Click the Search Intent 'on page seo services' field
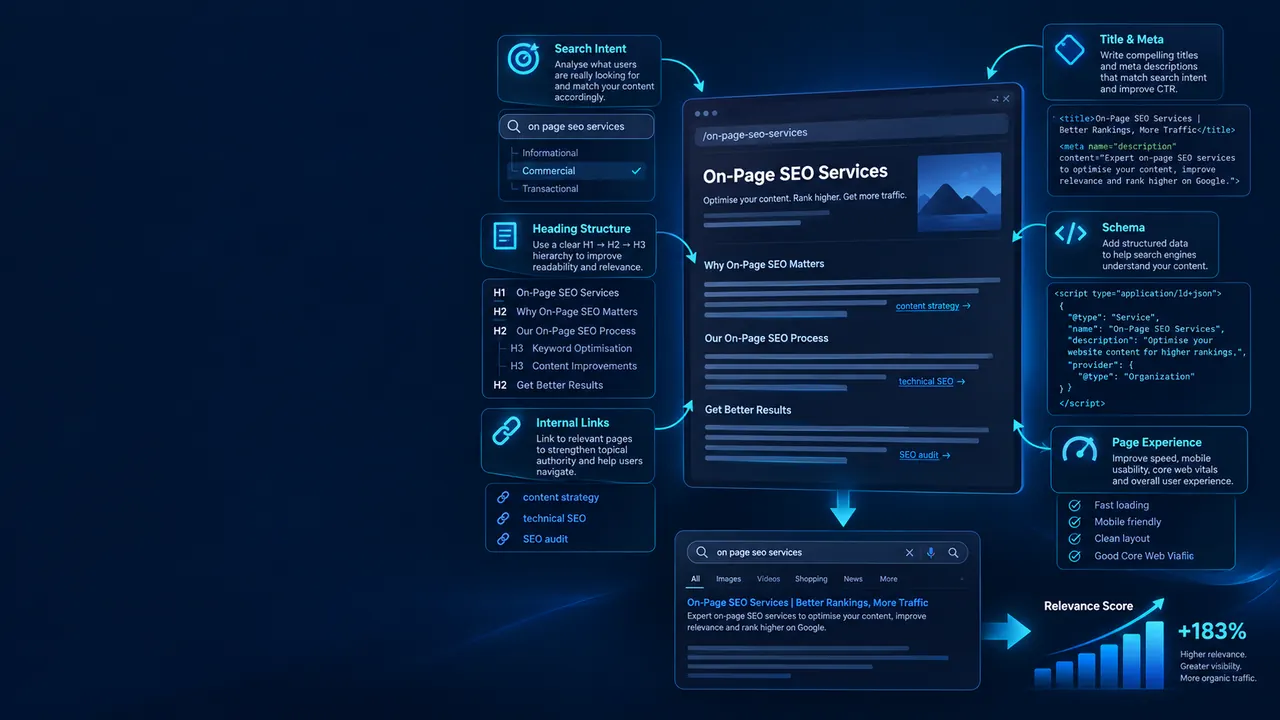1280x720 pixels. (x=576, y=127)
